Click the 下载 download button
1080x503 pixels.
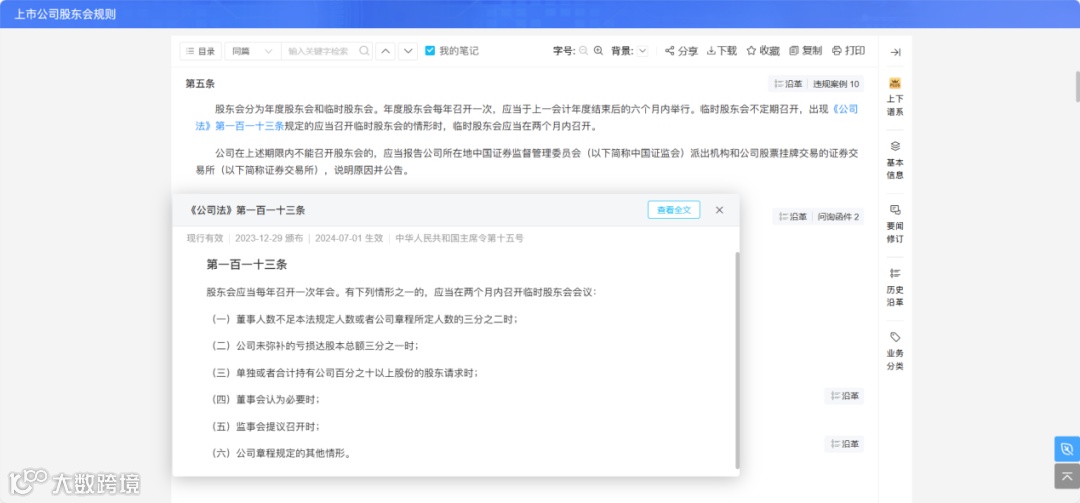coord(722,51)
